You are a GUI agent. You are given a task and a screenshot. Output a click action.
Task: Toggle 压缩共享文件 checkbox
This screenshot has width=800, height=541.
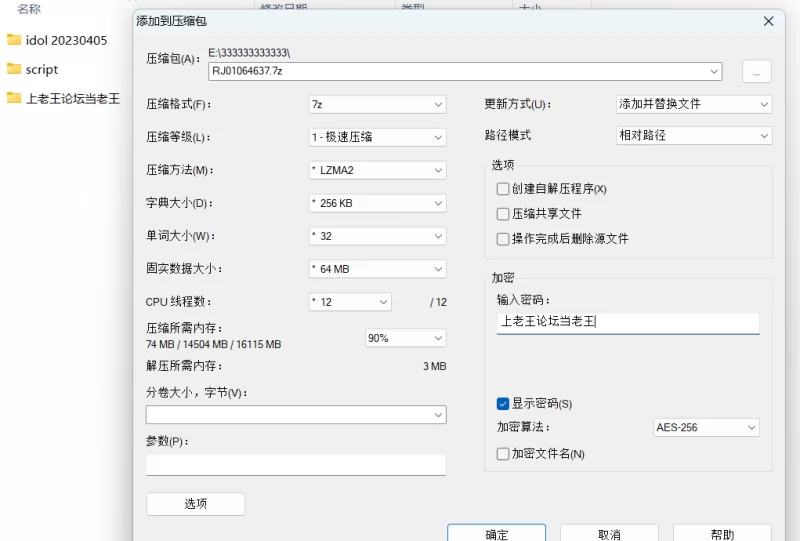point(503,214)
